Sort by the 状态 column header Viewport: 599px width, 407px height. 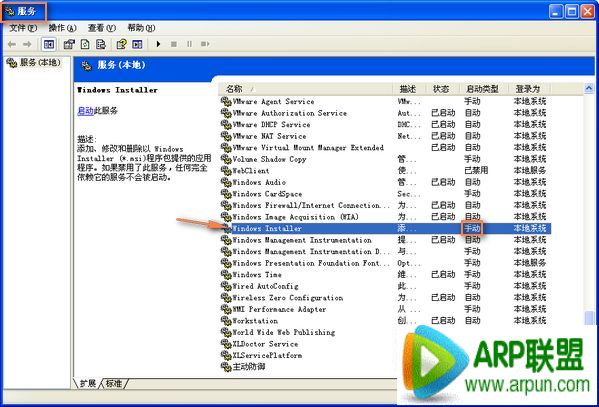pyautogui.click(x=441, y=89)
